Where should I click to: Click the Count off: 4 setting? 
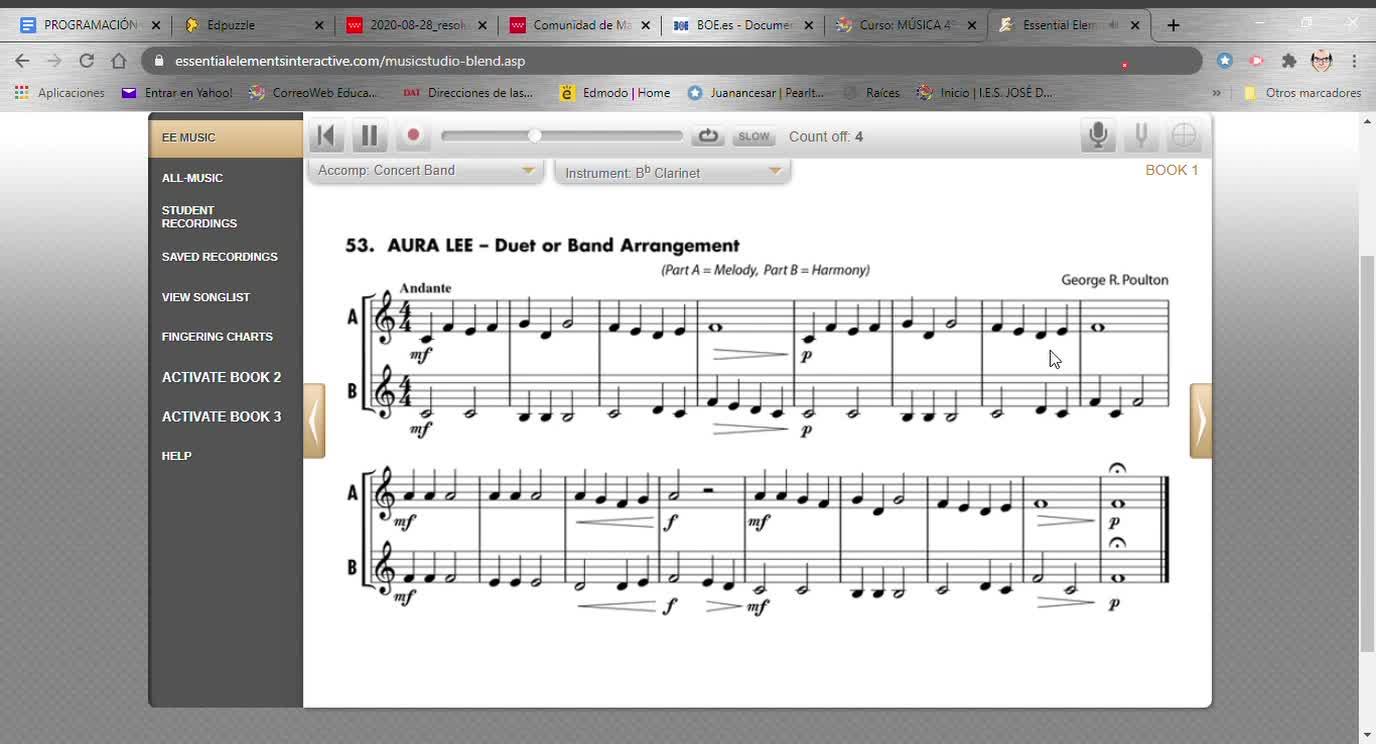point(826,137)
